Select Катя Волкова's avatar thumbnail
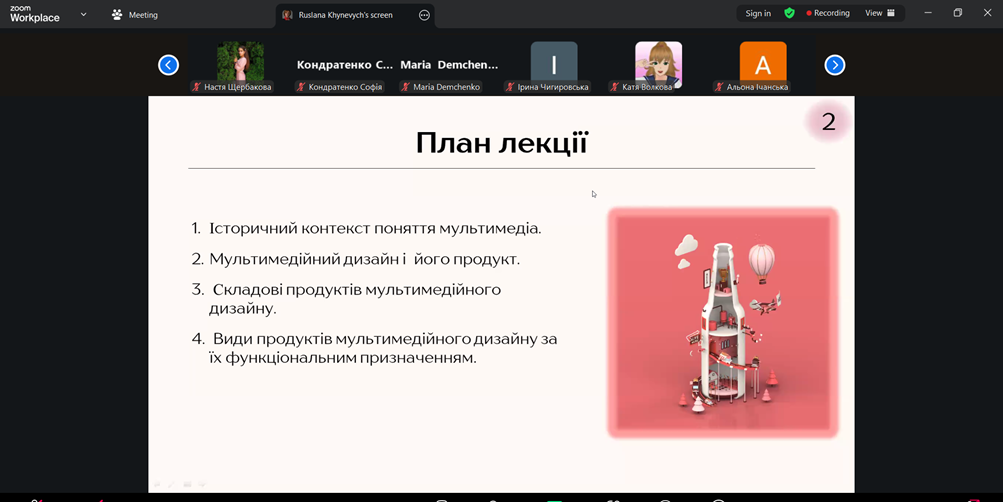 [x=658, y=63]
